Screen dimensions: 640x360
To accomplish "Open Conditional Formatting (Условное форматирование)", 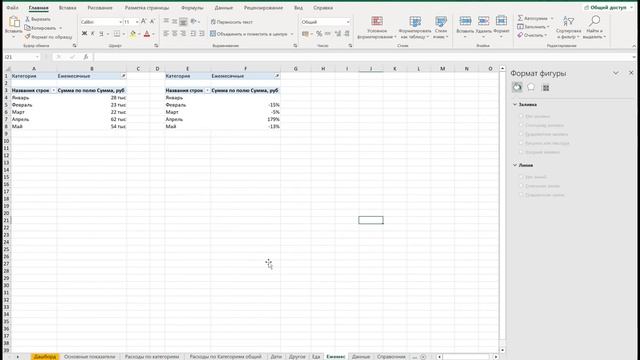I will (x=377, y=28).
